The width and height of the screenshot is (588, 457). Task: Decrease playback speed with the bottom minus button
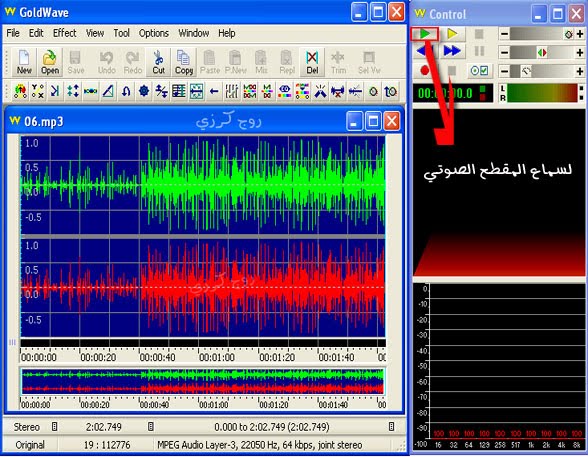click(x=504, y=71)
